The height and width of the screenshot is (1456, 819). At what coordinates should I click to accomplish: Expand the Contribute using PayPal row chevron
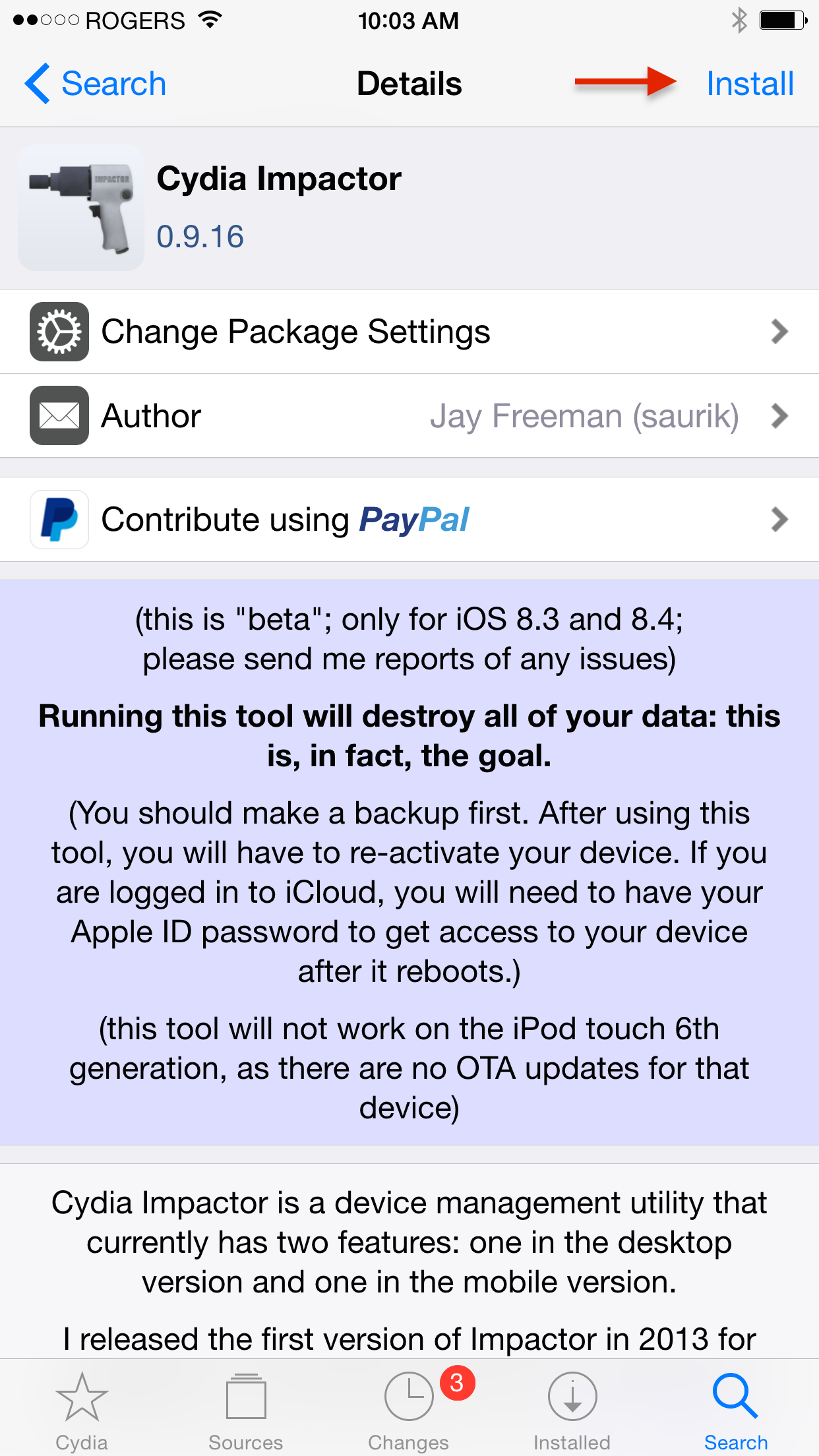(x=779, y=519)
